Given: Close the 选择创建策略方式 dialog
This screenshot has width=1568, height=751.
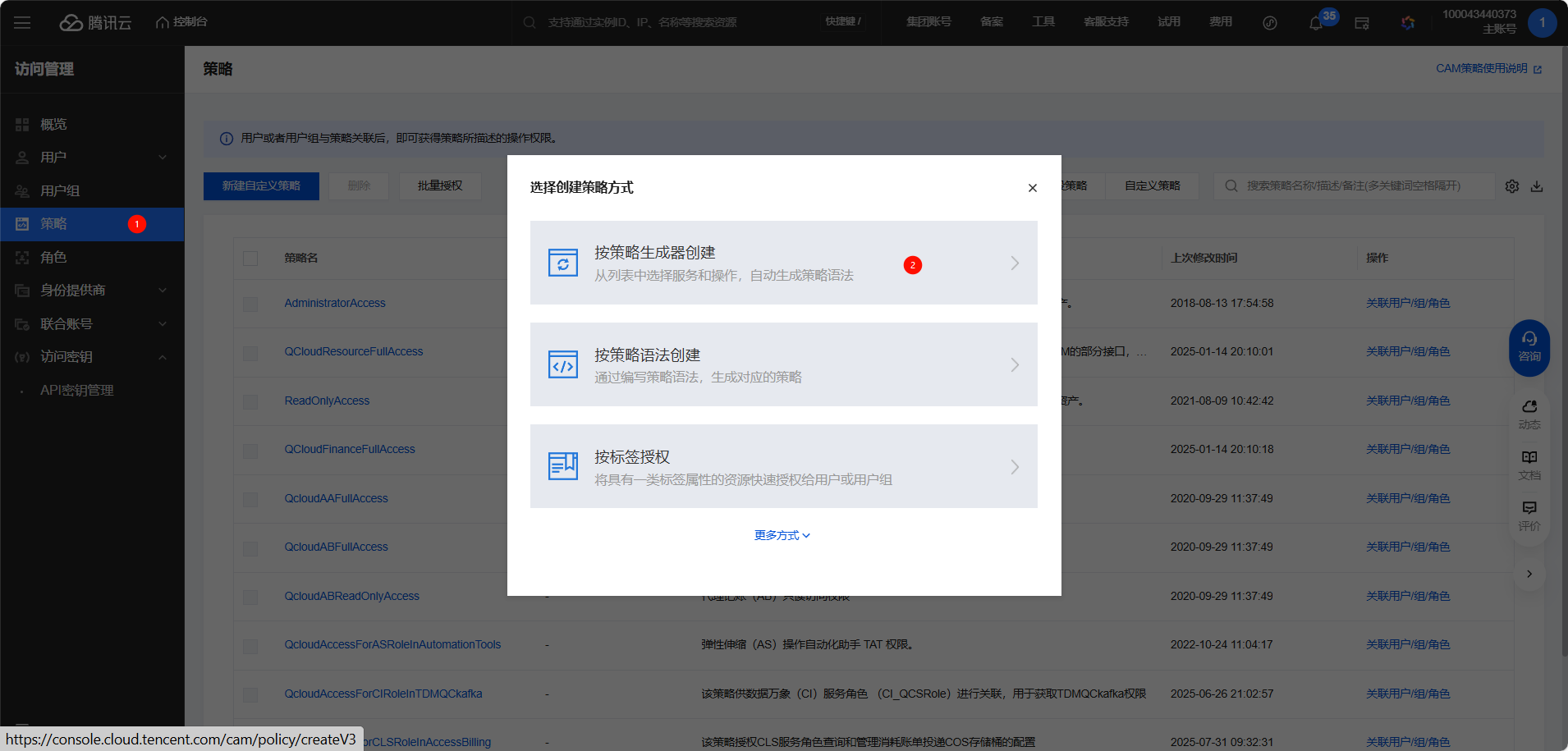Looking at the screenshot, I should point(1032,188).
